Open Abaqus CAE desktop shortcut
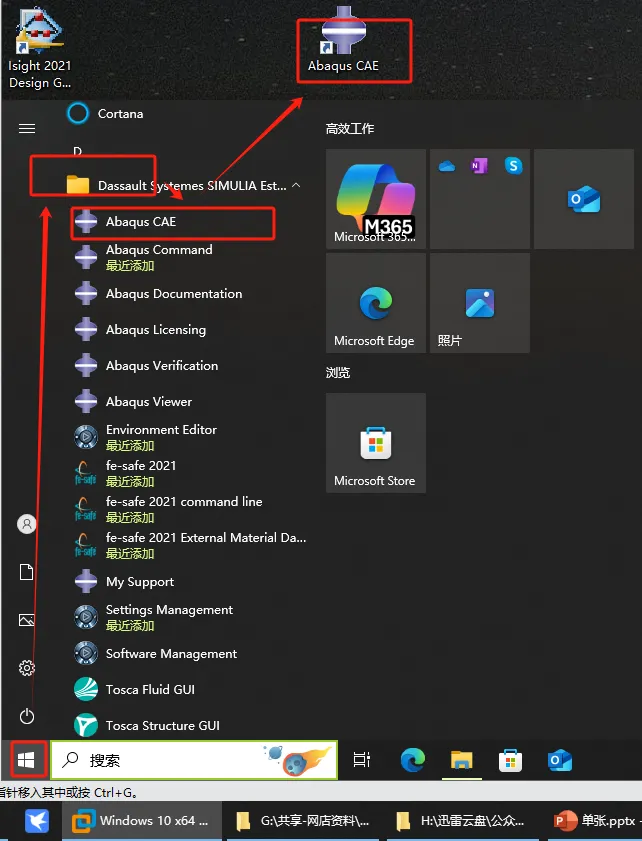 pyautogui.click(x=343, y=40)
